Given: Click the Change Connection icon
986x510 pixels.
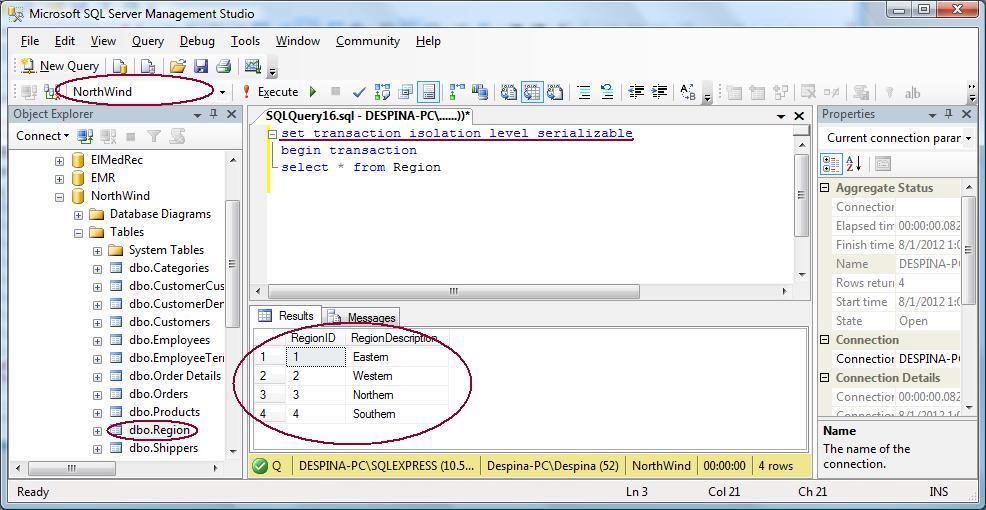Looking at the screenshot, I should click(x=52, y=92).
